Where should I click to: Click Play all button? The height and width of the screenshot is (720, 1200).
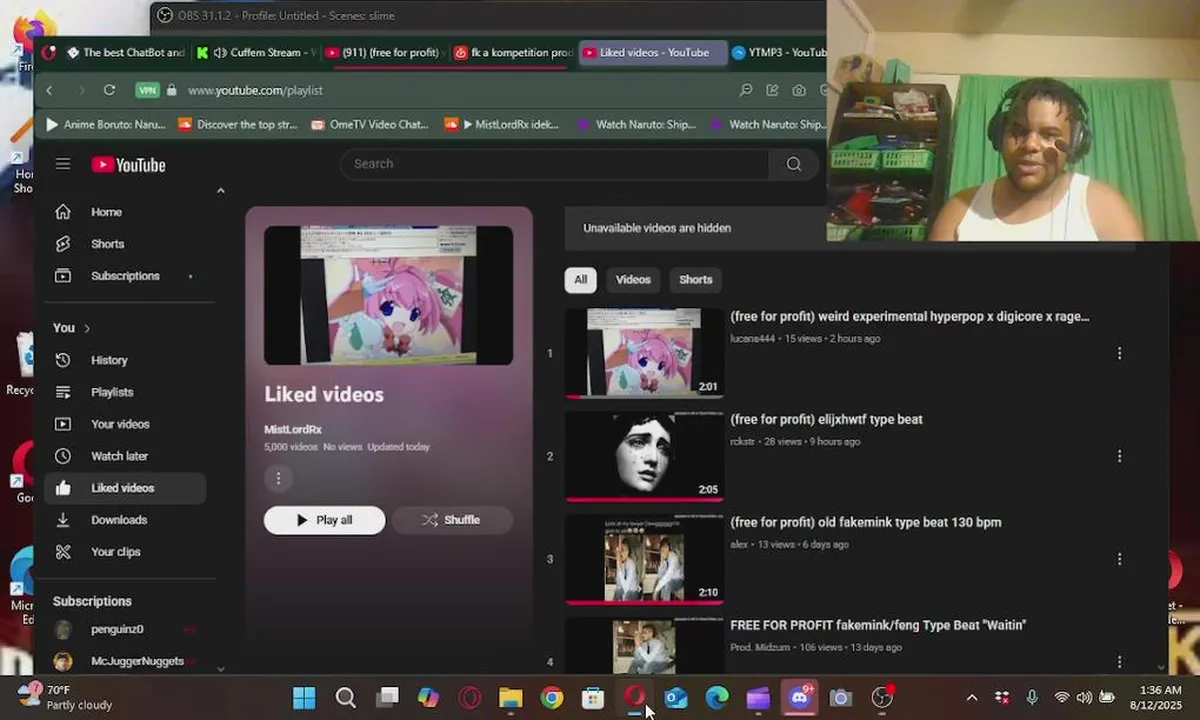tap(324, 520)
